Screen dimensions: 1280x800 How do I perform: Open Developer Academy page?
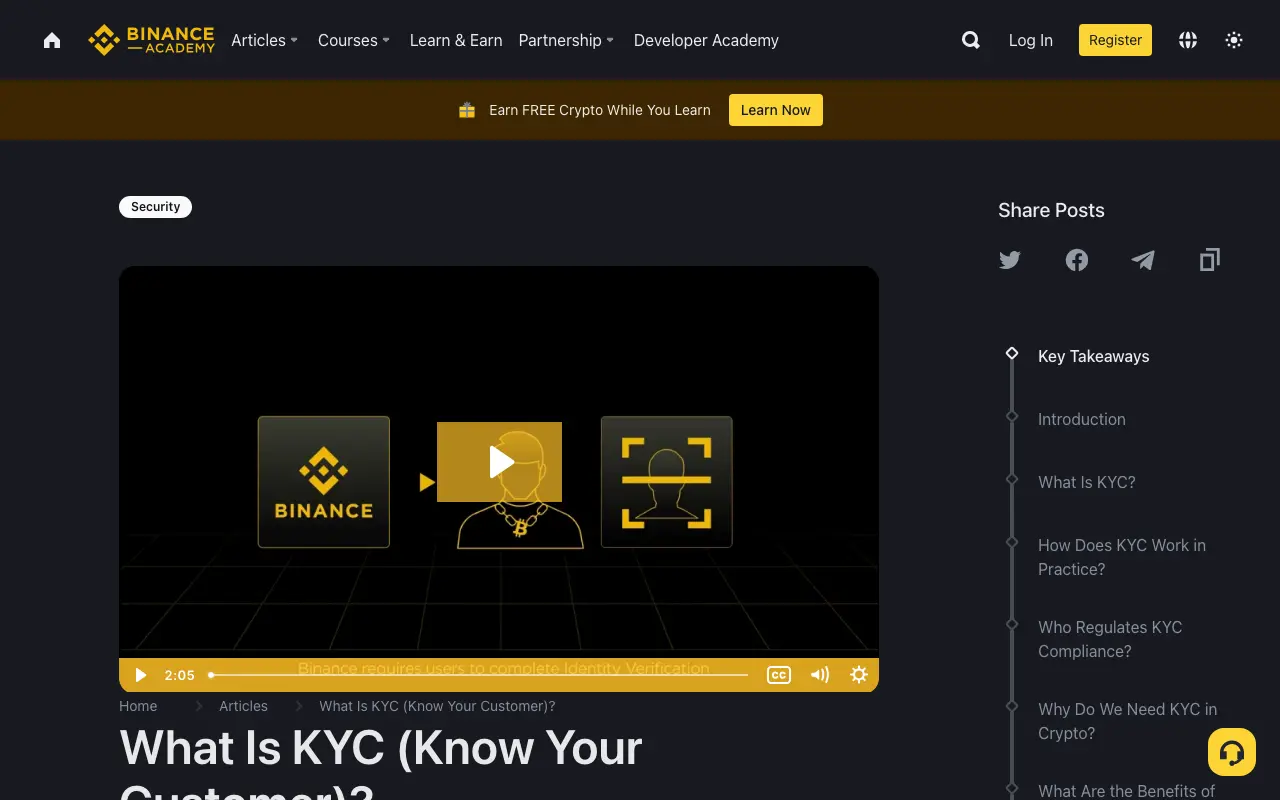[x=706, y=40]
